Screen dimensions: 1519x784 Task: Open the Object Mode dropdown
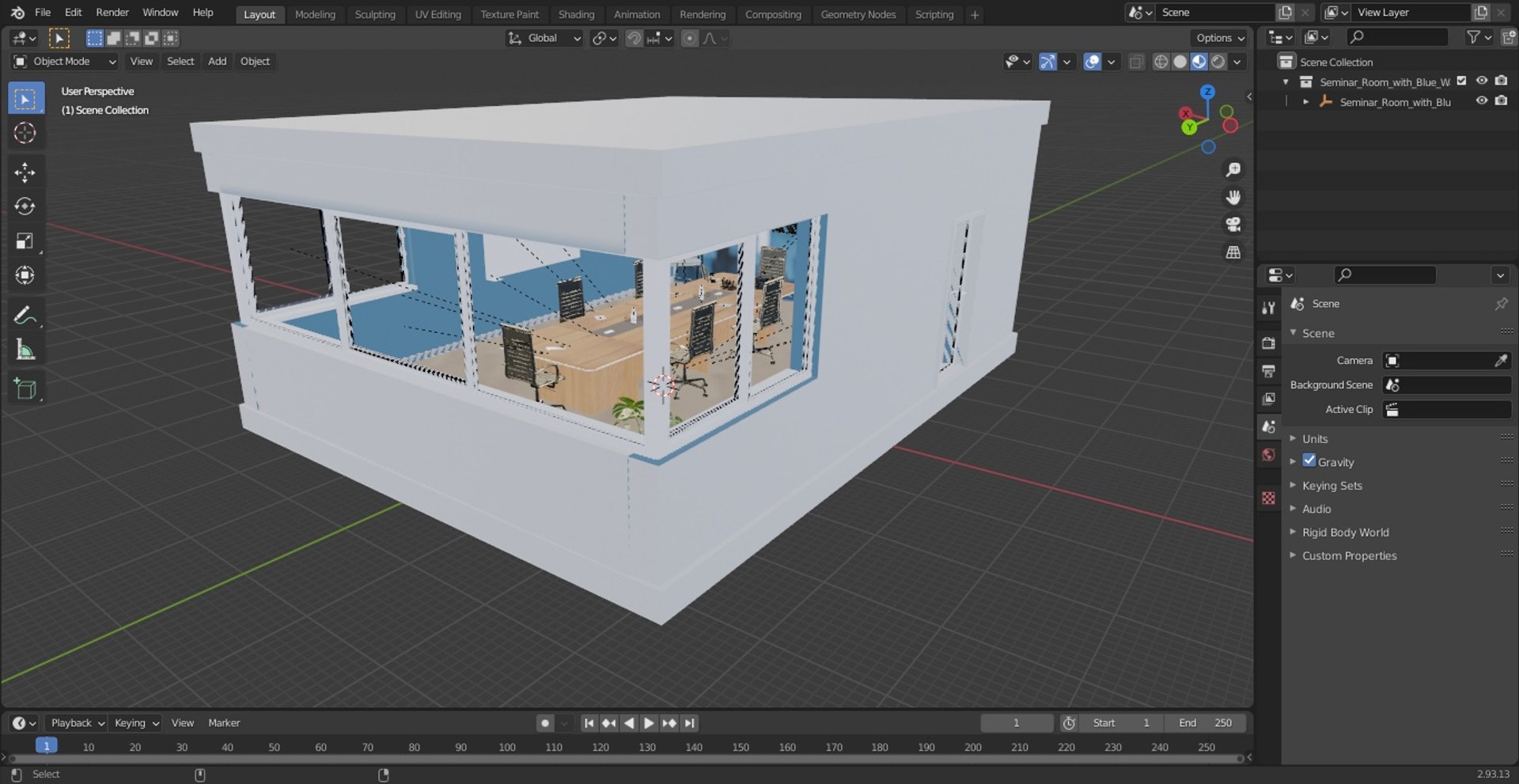click(64, 61)
